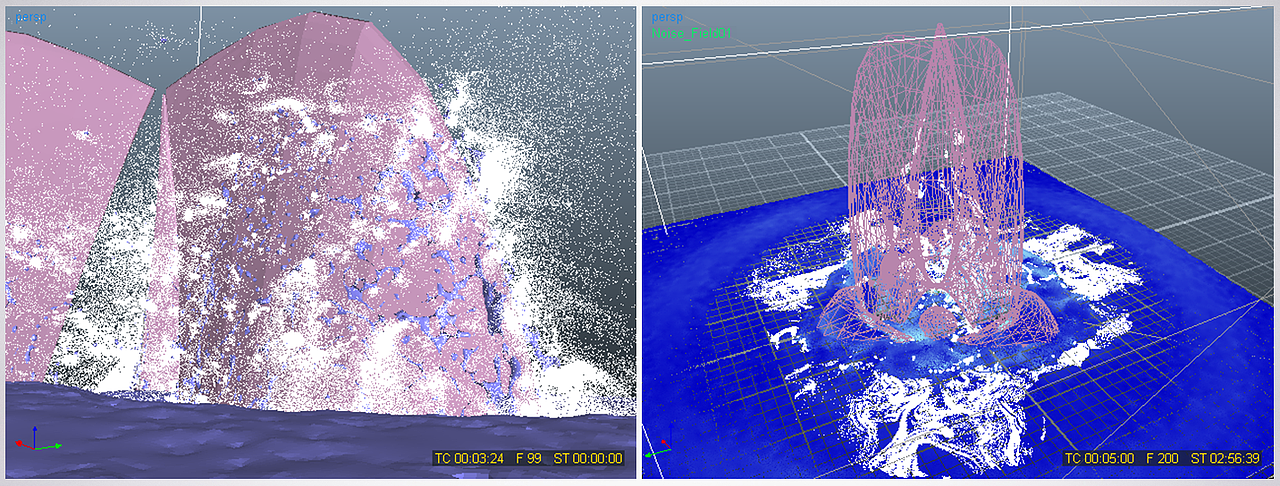Click the ST 02:56:39 simulation time readout
Screen dimensions: 1280x486
[1225, 459]
